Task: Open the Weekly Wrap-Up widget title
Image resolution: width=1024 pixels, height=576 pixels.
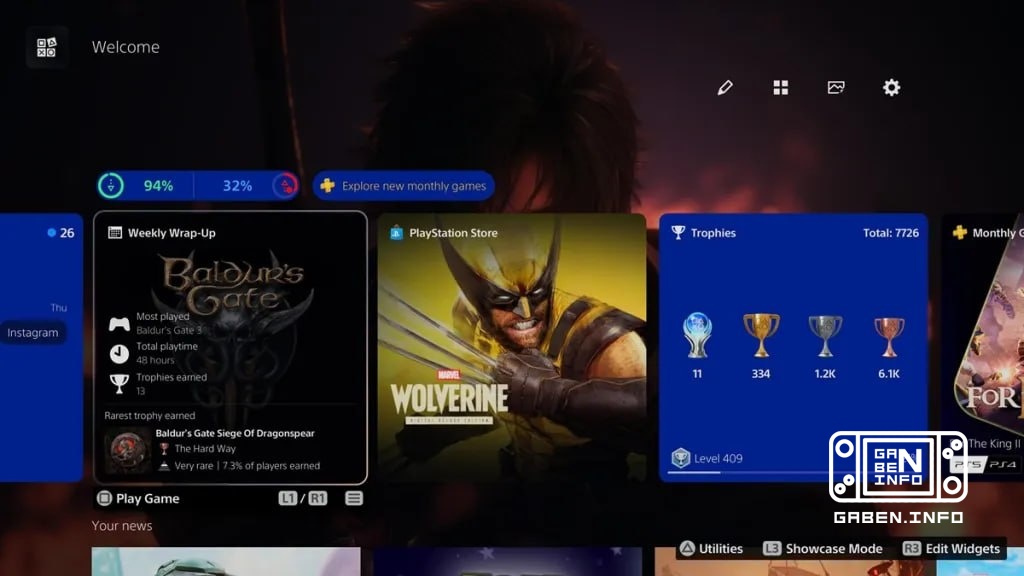Action: coord(172,233)
